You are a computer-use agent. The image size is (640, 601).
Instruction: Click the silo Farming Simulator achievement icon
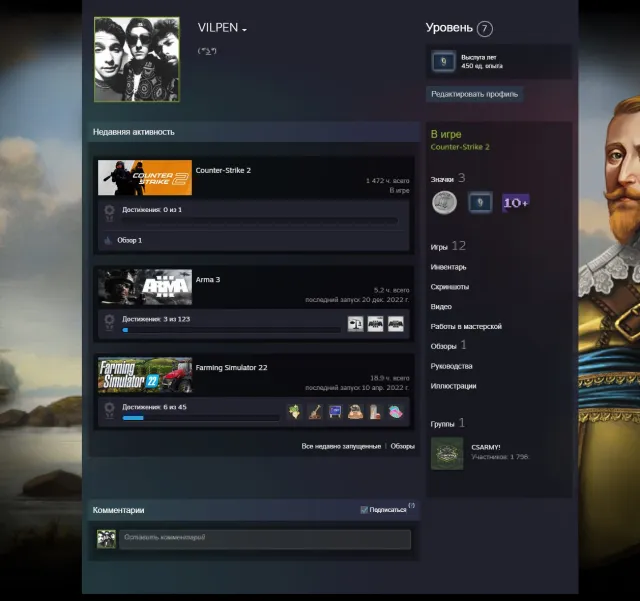coord(375,412)
